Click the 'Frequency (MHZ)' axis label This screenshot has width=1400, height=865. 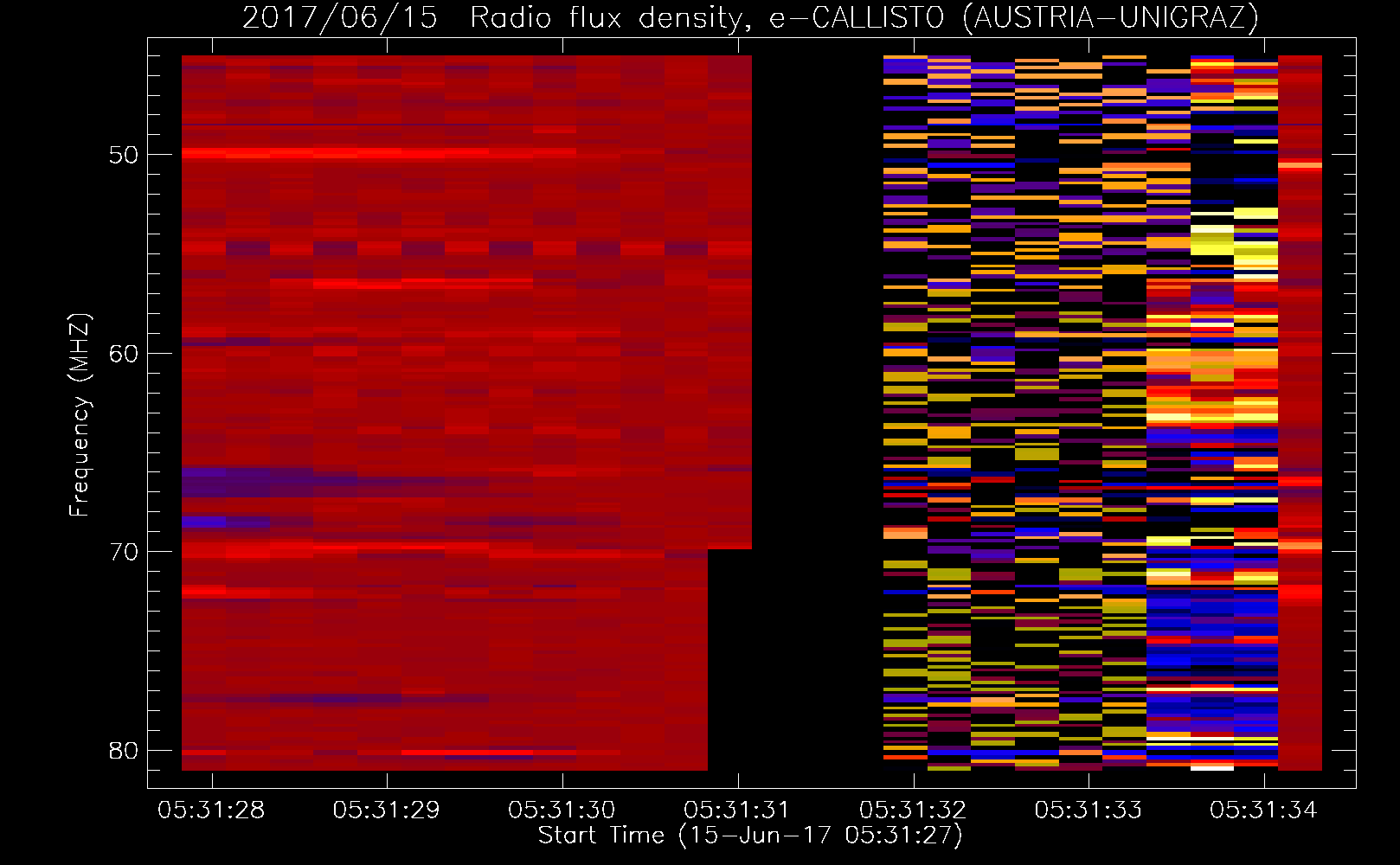pyautogui.click(x=80, y=415)
